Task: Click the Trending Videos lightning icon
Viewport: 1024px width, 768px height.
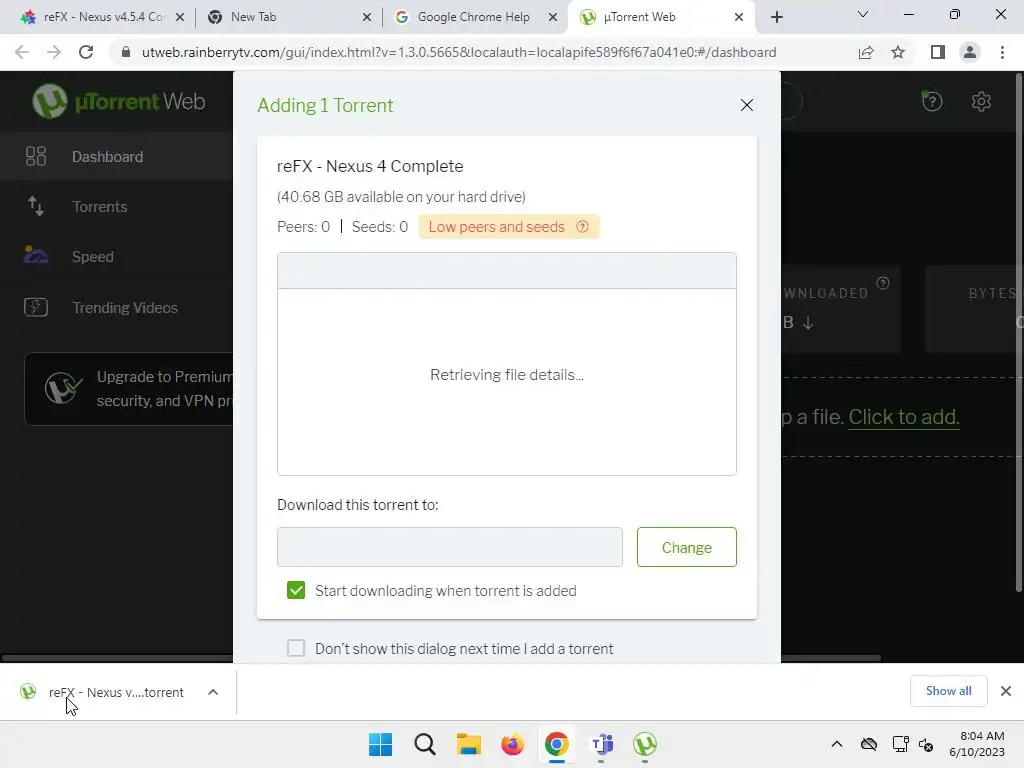Action: click(x=36, y=307)
